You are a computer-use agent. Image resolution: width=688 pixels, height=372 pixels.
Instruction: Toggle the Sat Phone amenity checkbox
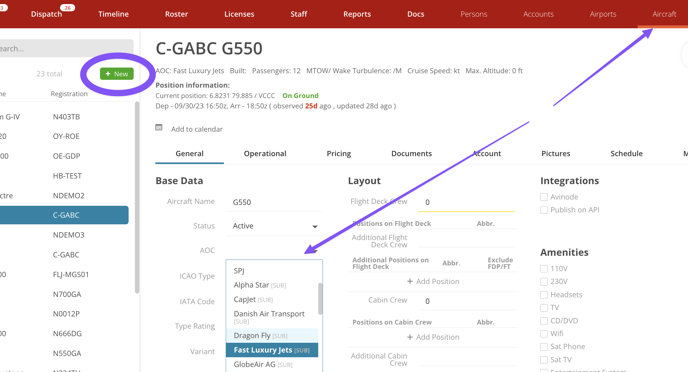pos(544,347)
